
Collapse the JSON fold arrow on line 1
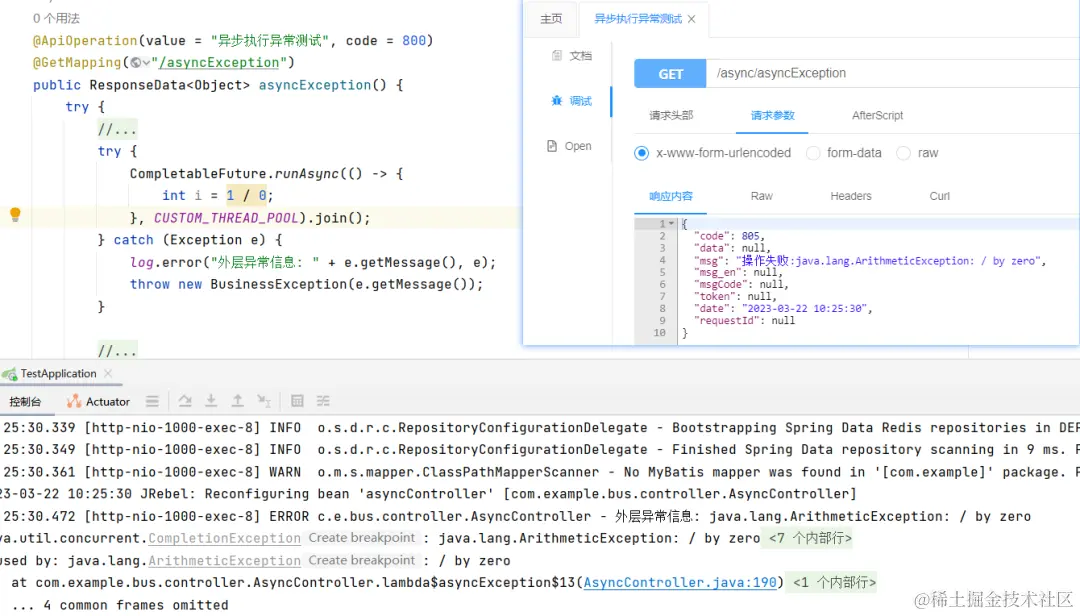pos(671,223)
